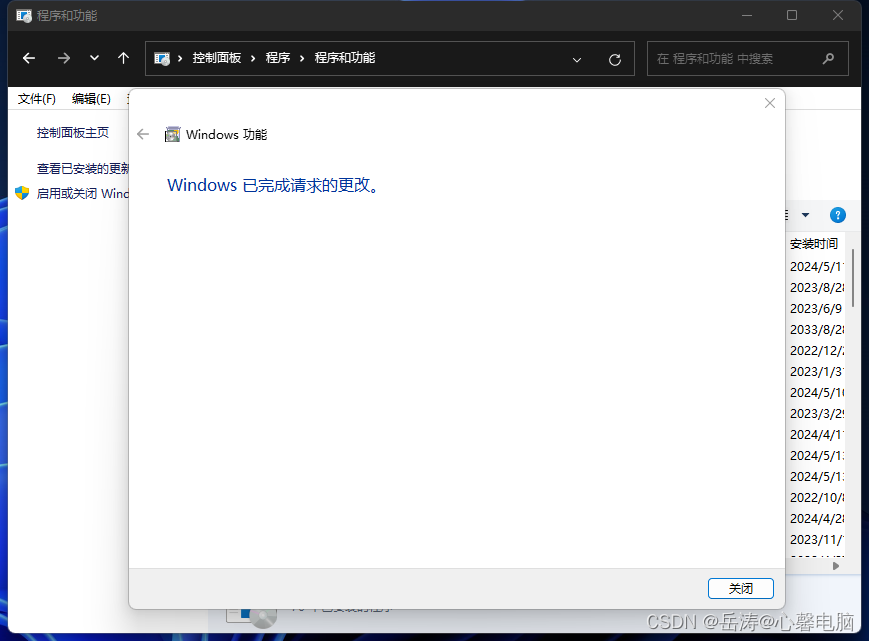
Task: Click the address bar control panel icon
Action: tap(162, 58)
